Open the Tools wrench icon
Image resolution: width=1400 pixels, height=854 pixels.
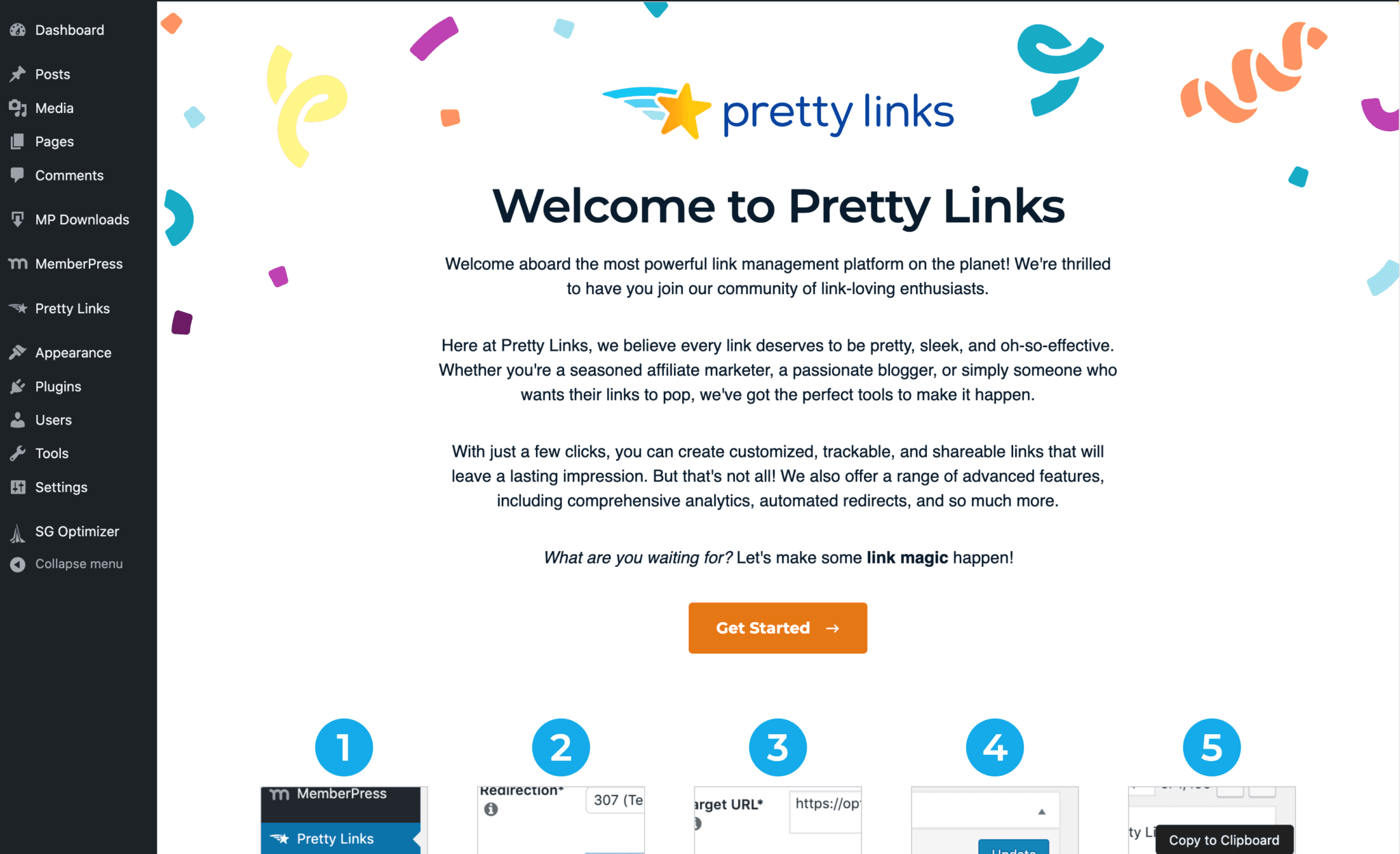17,453
